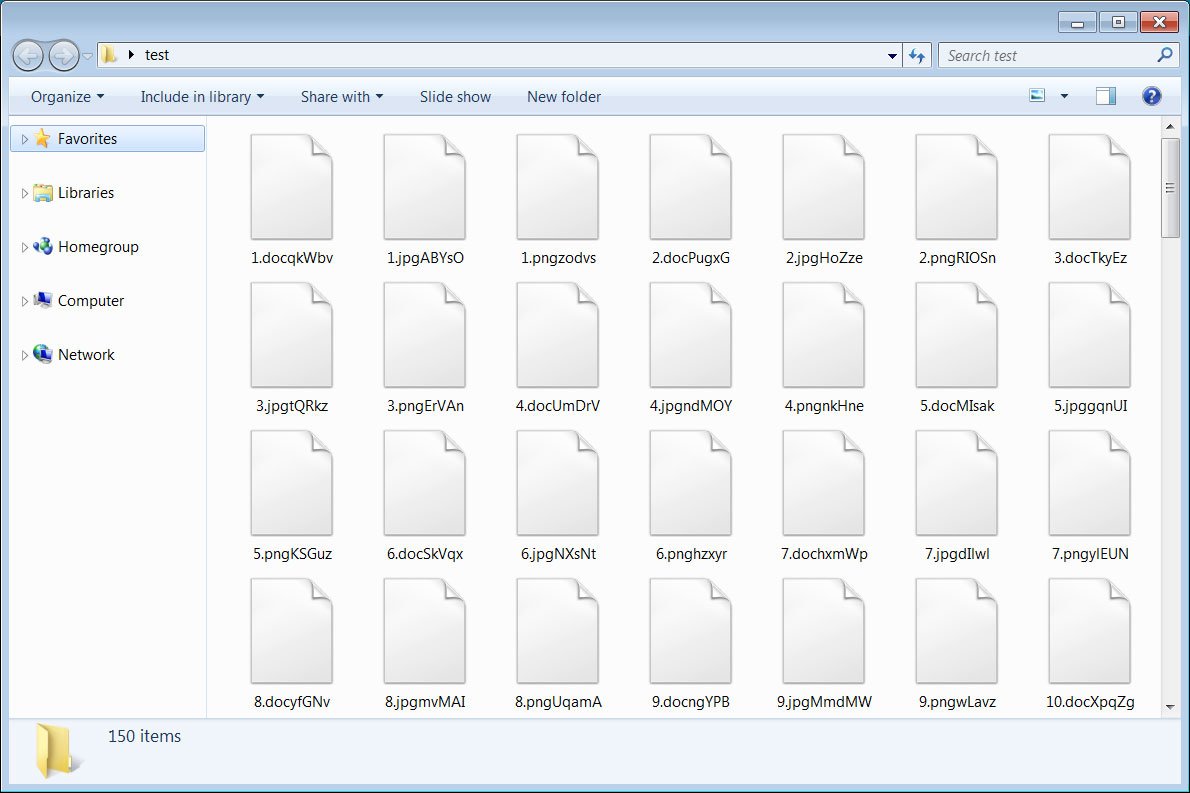Open the 5.docMIsak document
The image size is (1190, 793).
pos(956,333)
